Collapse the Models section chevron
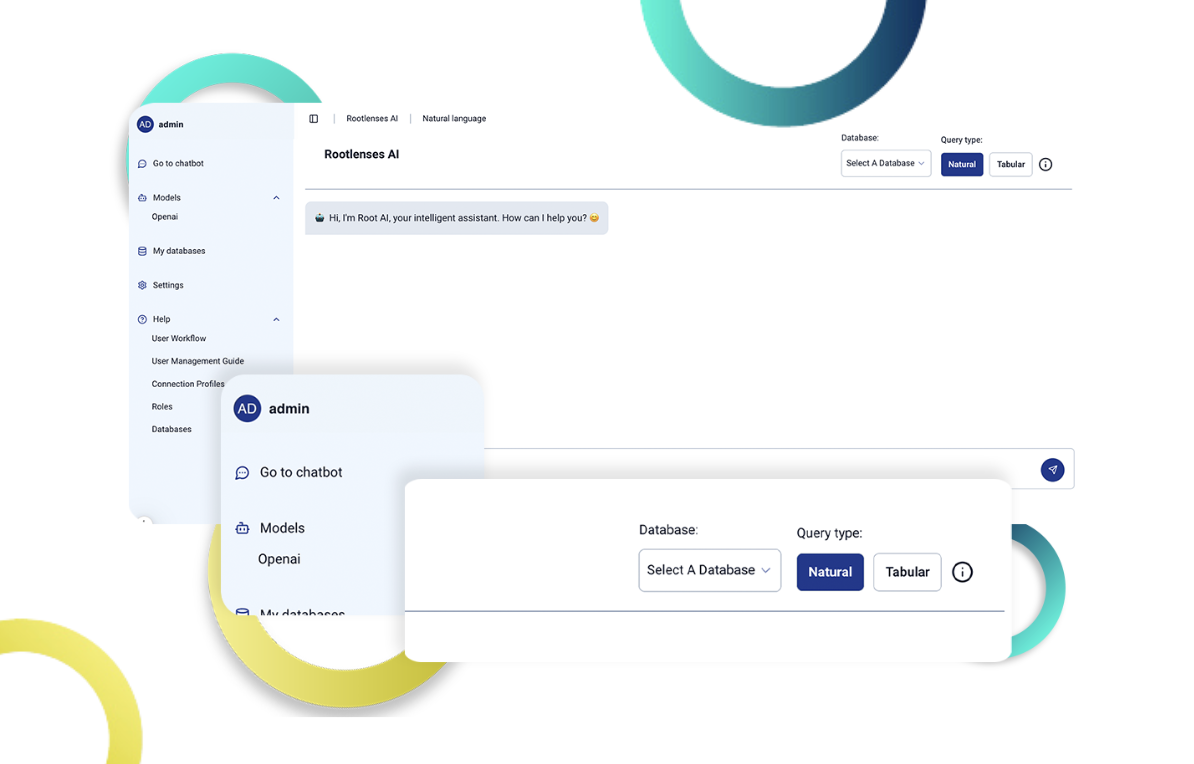Image resolution: width=1194 pixels, height=764 pixels. click(x=276, y=197)
